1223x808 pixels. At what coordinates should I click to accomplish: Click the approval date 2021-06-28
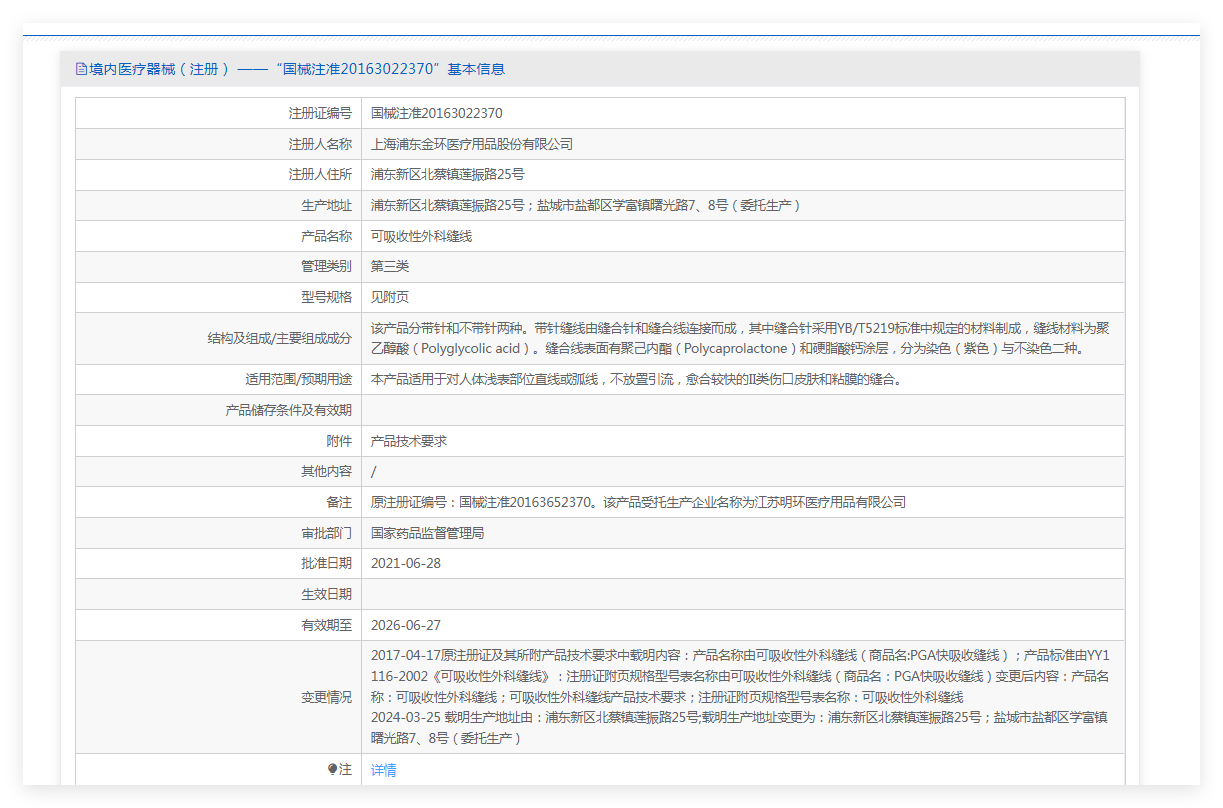point(405,563)
